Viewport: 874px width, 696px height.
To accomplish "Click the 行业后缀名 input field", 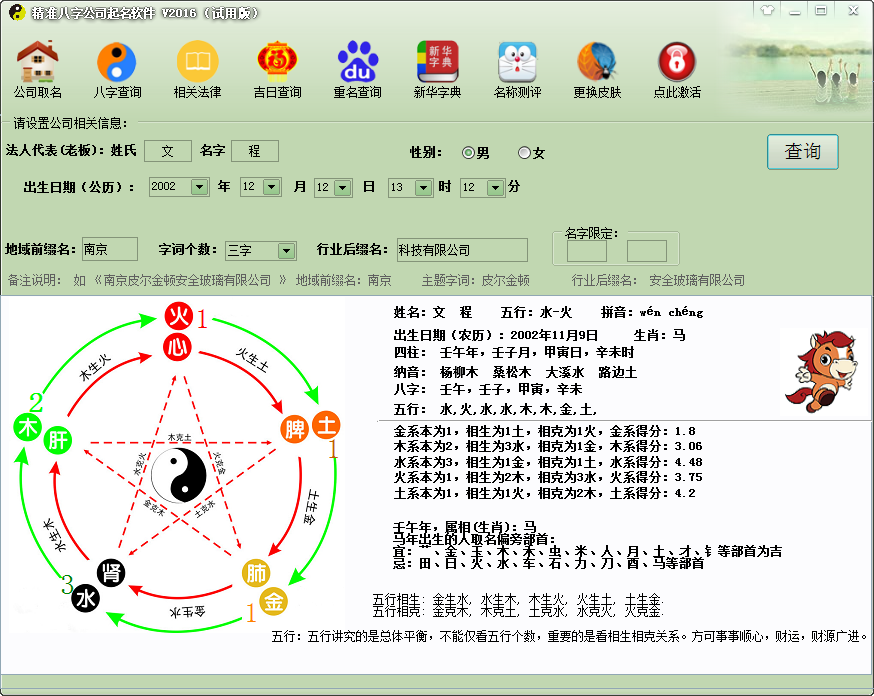I will [461, 250].
